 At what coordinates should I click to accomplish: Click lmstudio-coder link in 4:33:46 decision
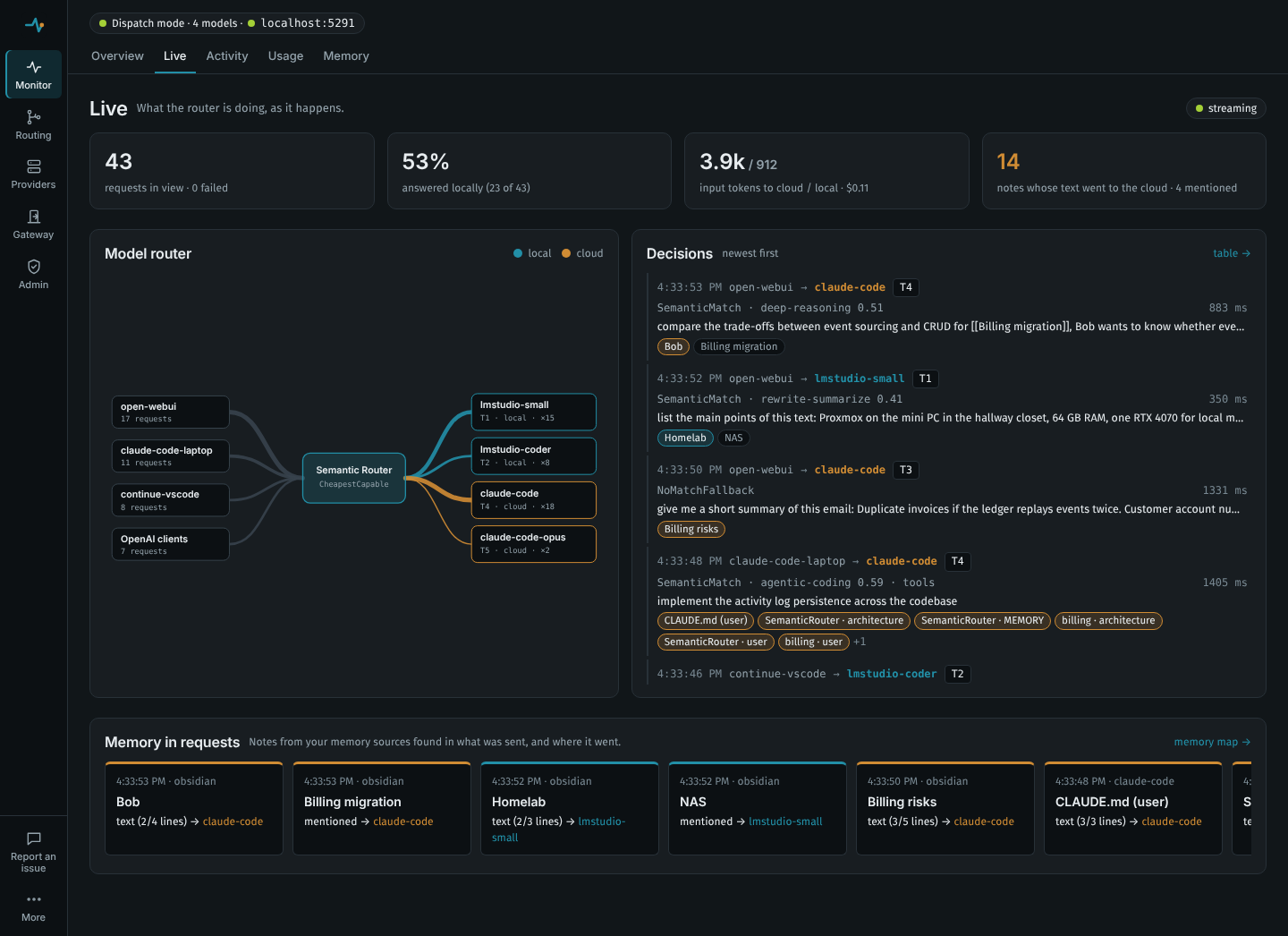pyautogui.click(x=892, y=674)
